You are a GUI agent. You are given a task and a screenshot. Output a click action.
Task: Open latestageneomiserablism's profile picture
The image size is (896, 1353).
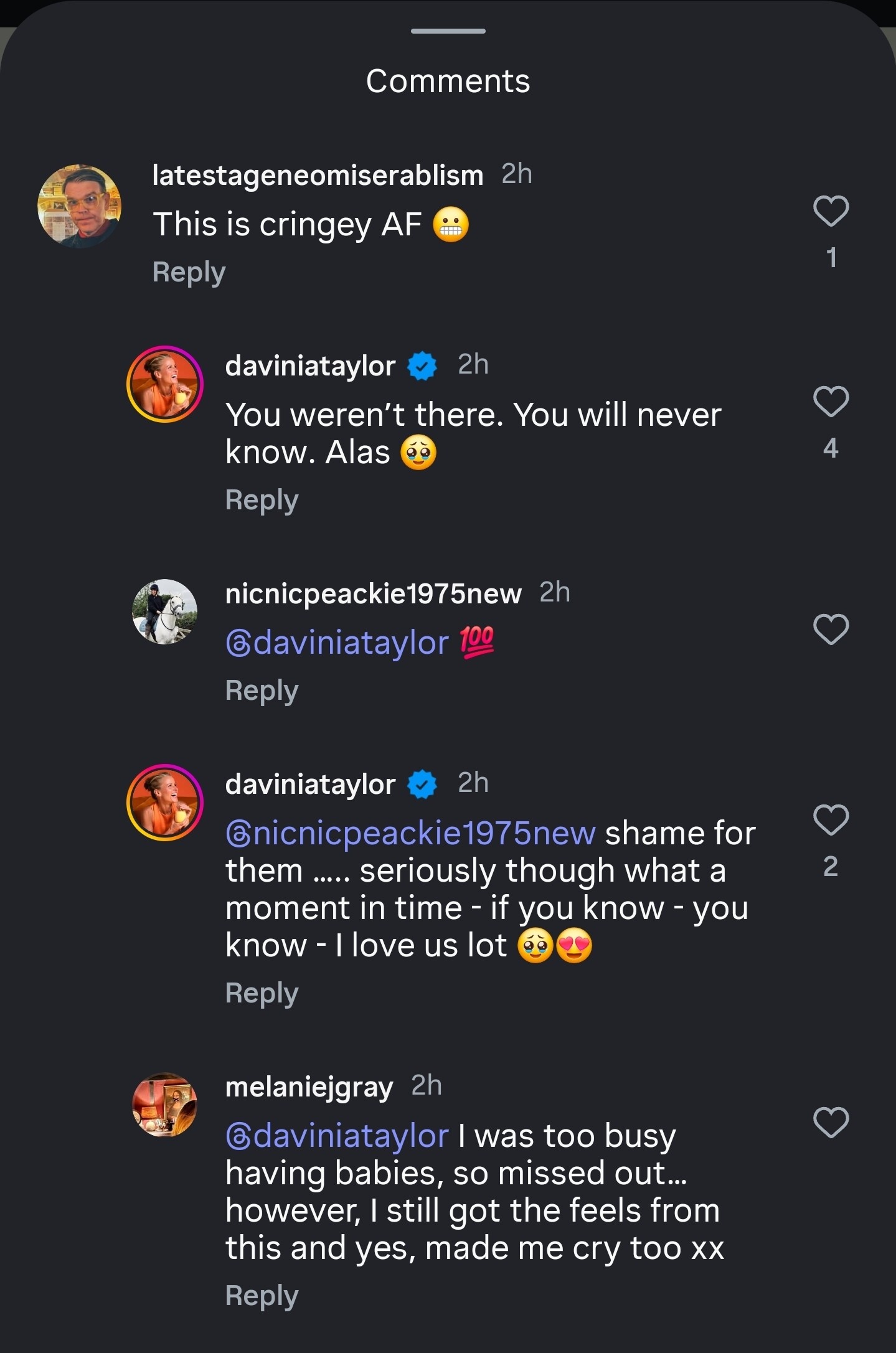tap(80, 206)
